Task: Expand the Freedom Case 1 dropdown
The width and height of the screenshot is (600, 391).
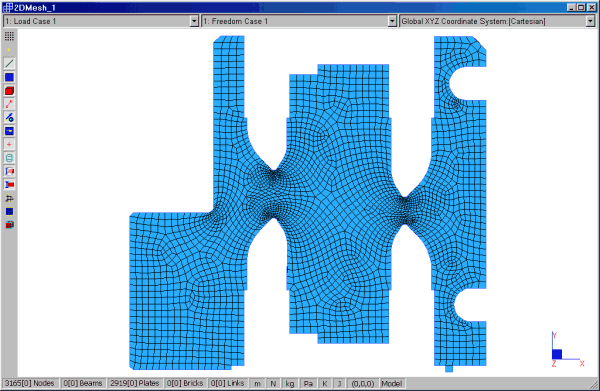Action: [392, 21]
